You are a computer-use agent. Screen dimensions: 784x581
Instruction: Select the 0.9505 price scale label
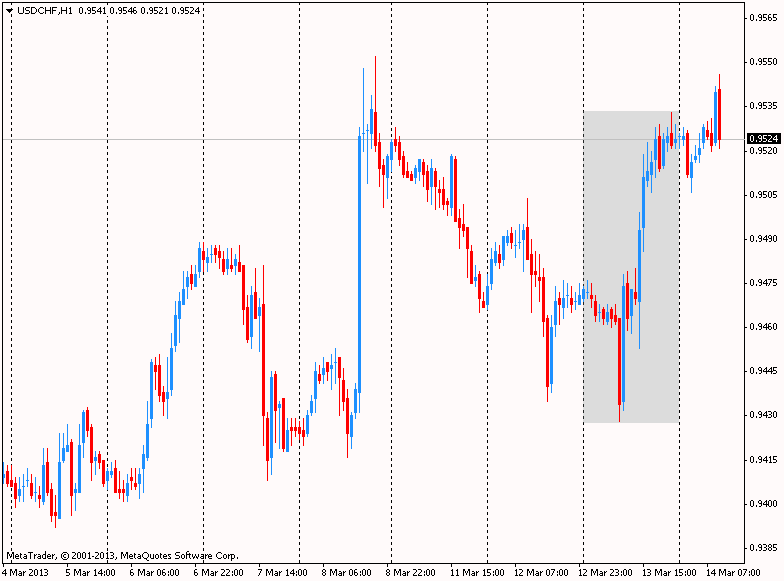coord(764,194)
